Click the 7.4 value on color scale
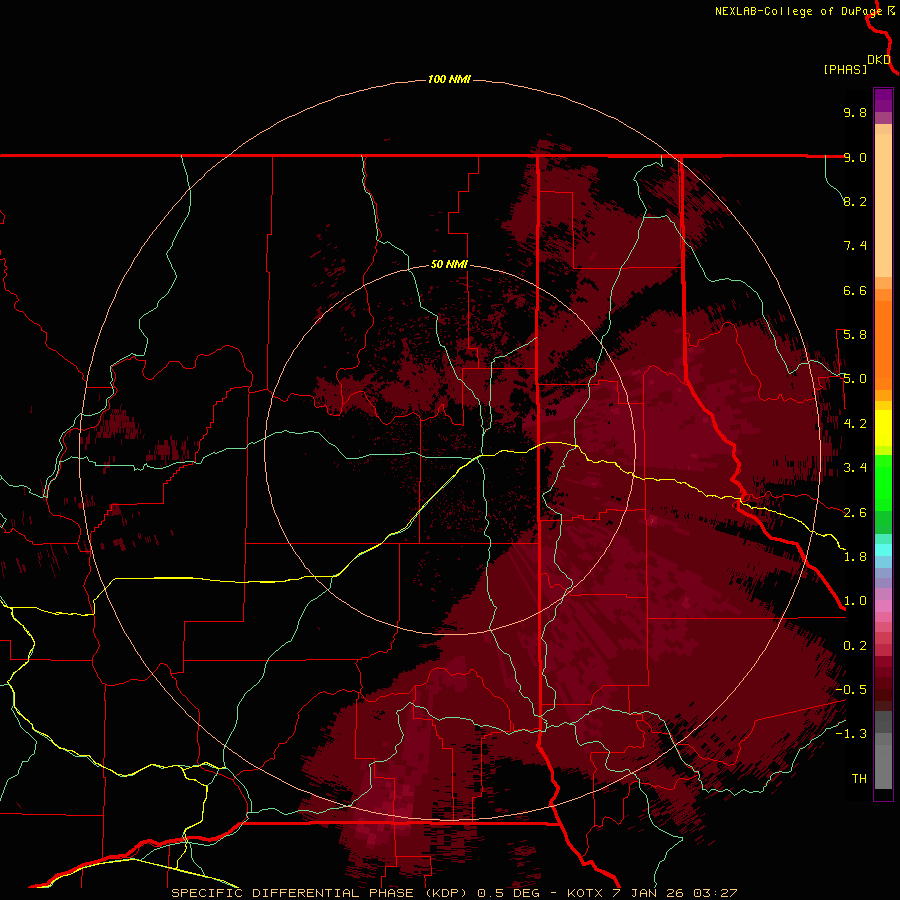 coord(855,246)
